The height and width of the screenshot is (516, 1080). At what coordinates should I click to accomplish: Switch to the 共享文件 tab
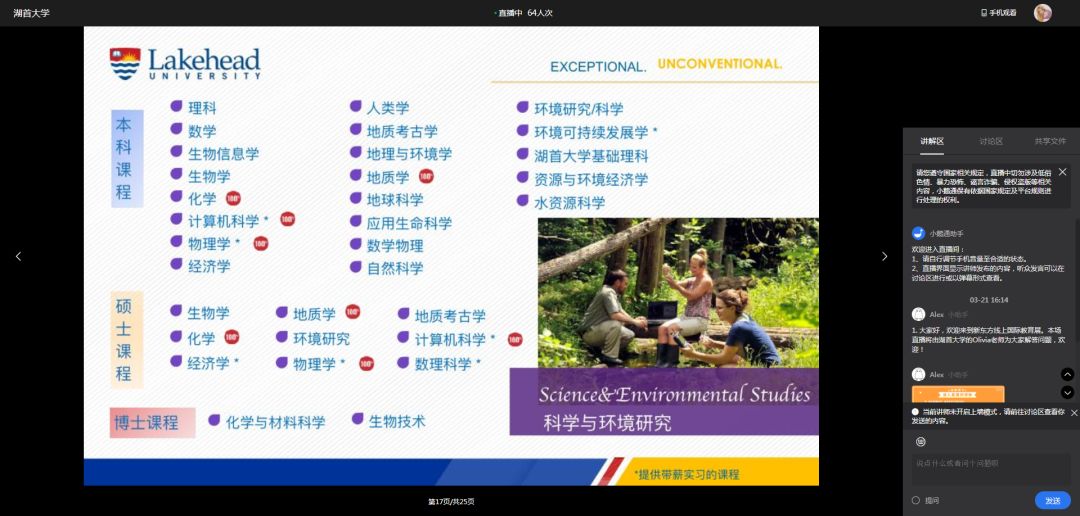pyautogui.click(x=1050, y=141)
